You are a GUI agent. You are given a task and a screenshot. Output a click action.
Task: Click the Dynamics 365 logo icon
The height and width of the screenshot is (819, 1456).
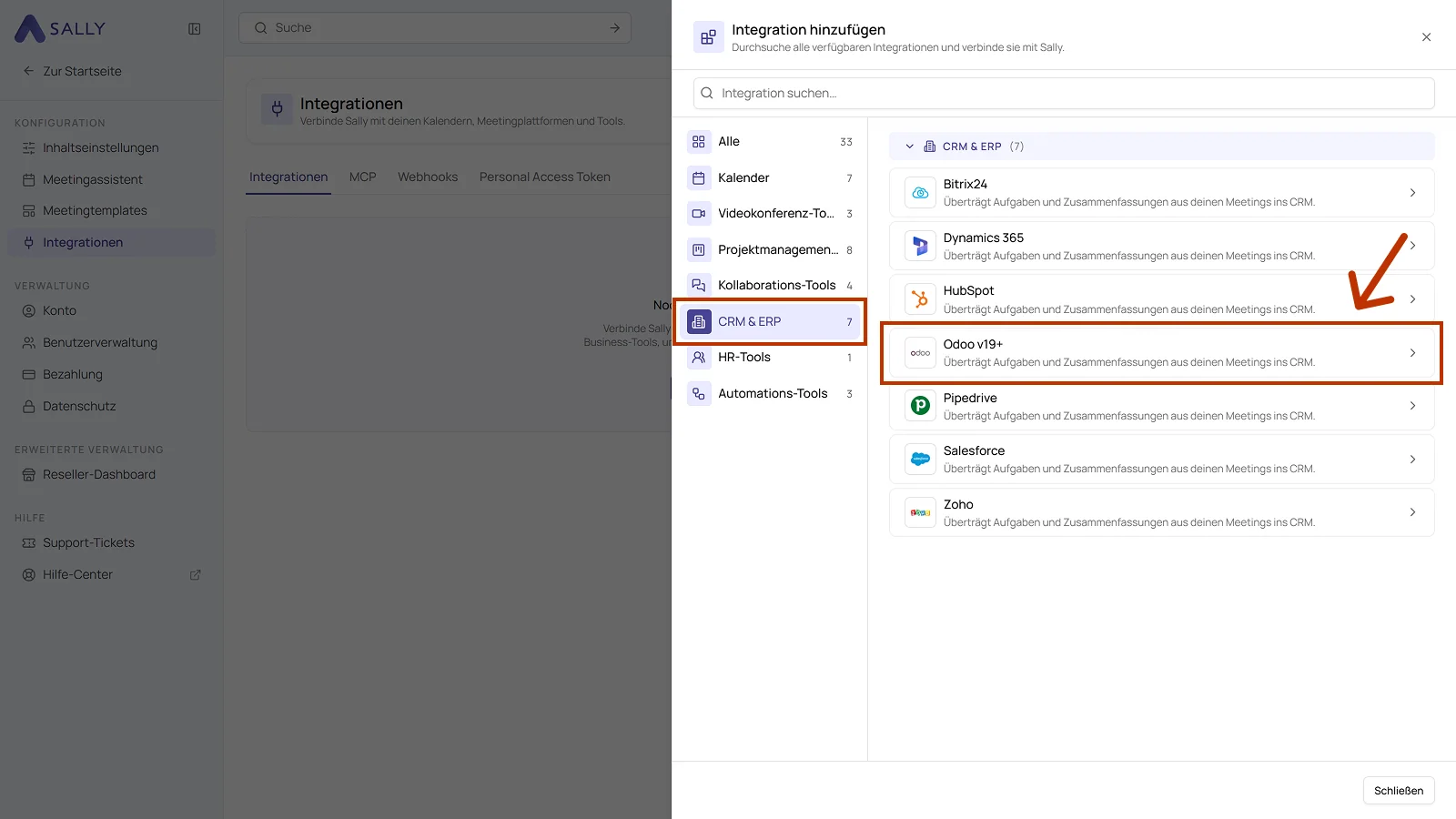920,246
